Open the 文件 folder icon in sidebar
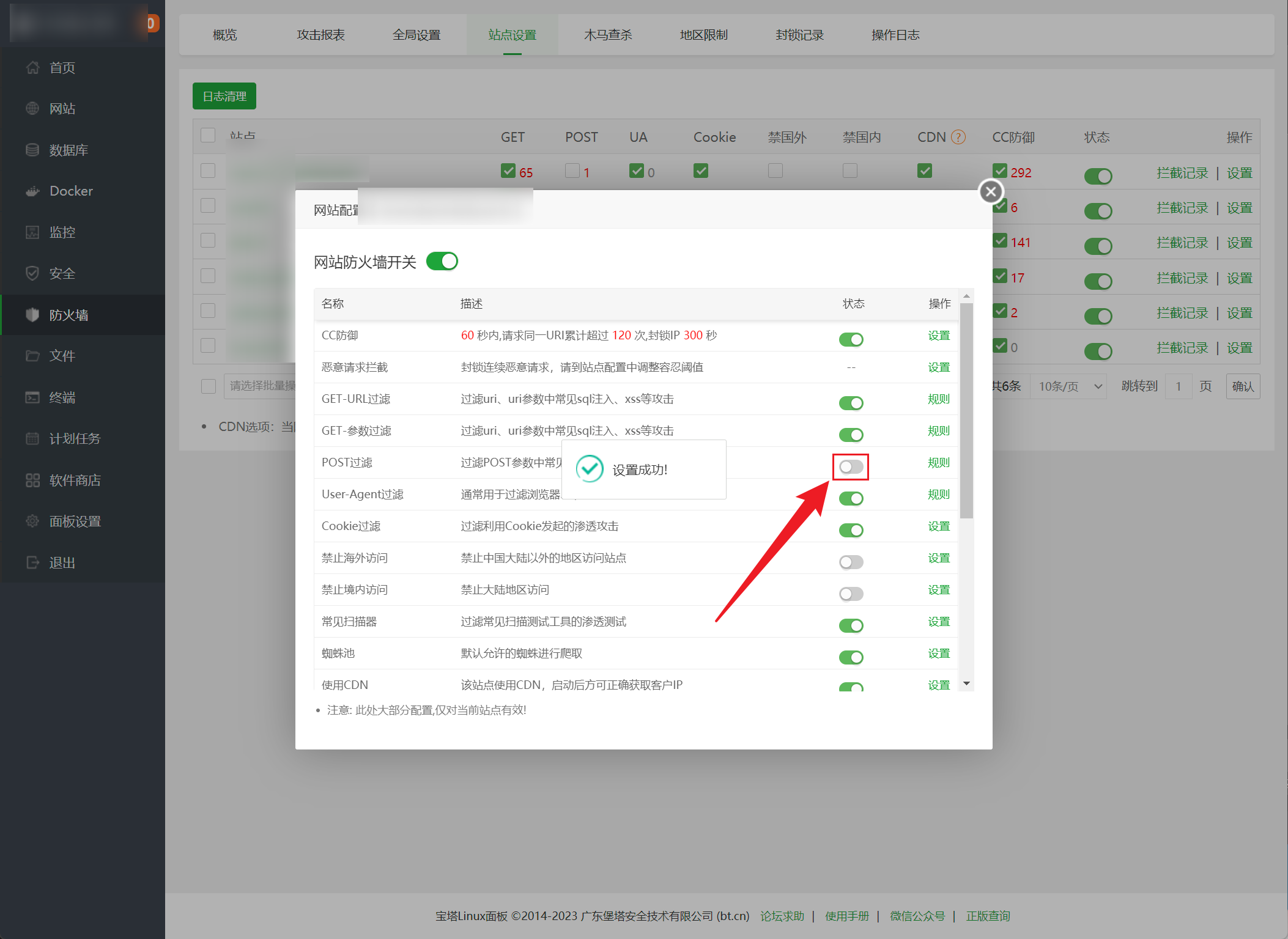 [32, 356]
